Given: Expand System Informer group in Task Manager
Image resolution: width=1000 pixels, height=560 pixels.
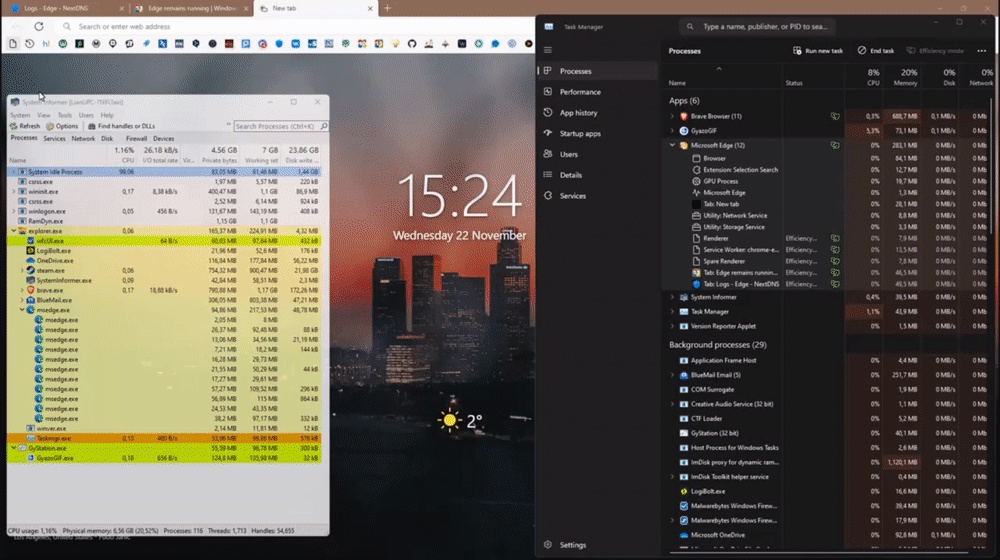Looking at the screenshot, I should point(672,297).
